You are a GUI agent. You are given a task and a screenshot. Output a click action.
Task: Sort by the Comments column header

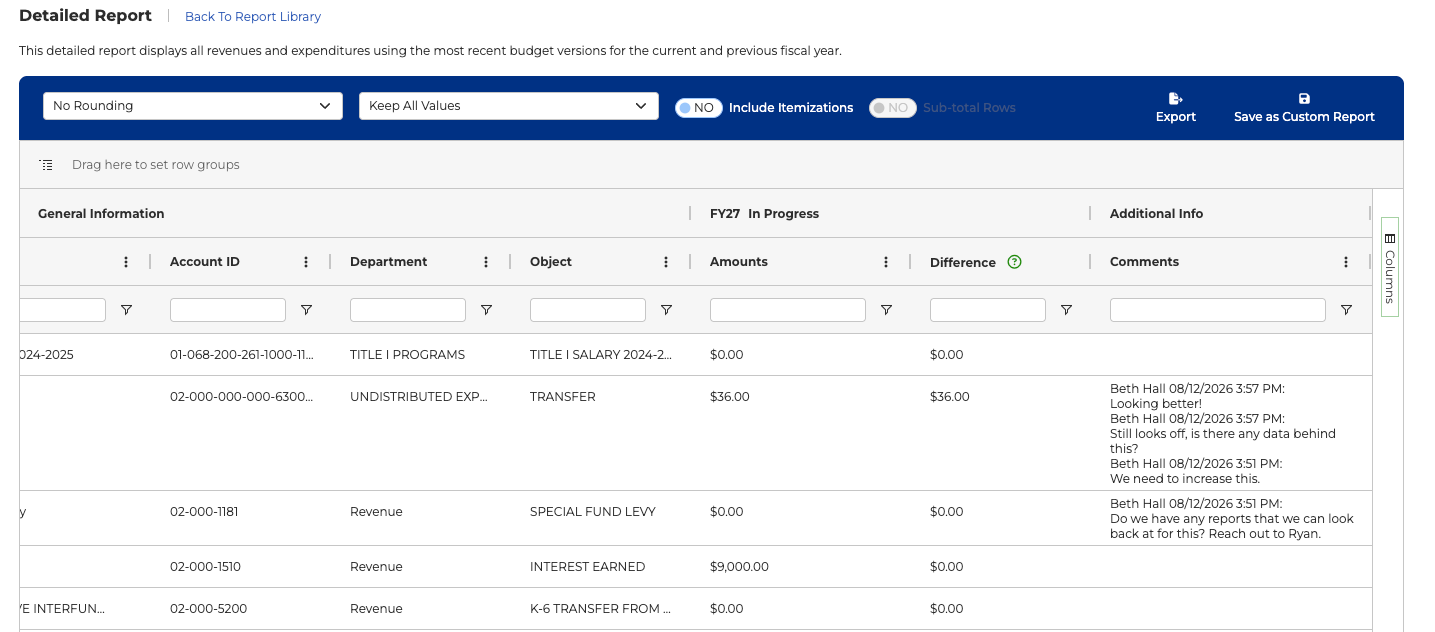[x=1145, y=262]
